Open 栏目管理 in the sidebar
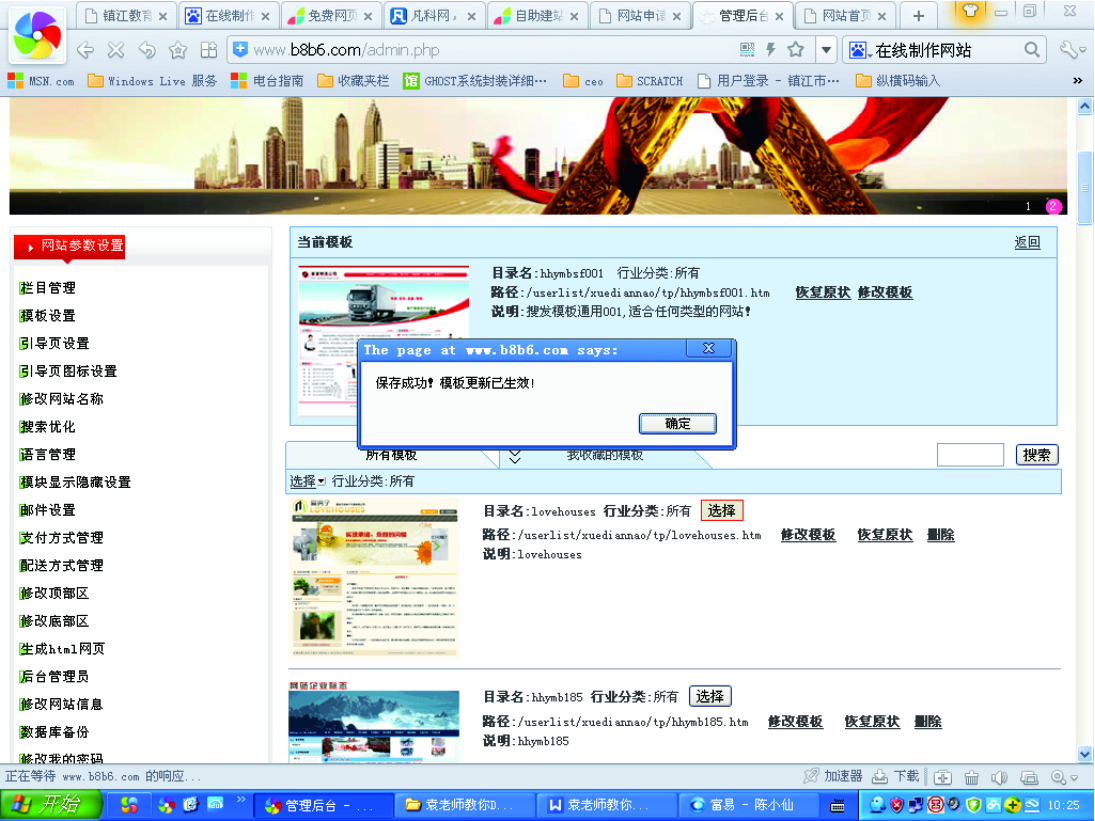The image size is (1095, 821). pyautogui.click(x=47, y=288)
